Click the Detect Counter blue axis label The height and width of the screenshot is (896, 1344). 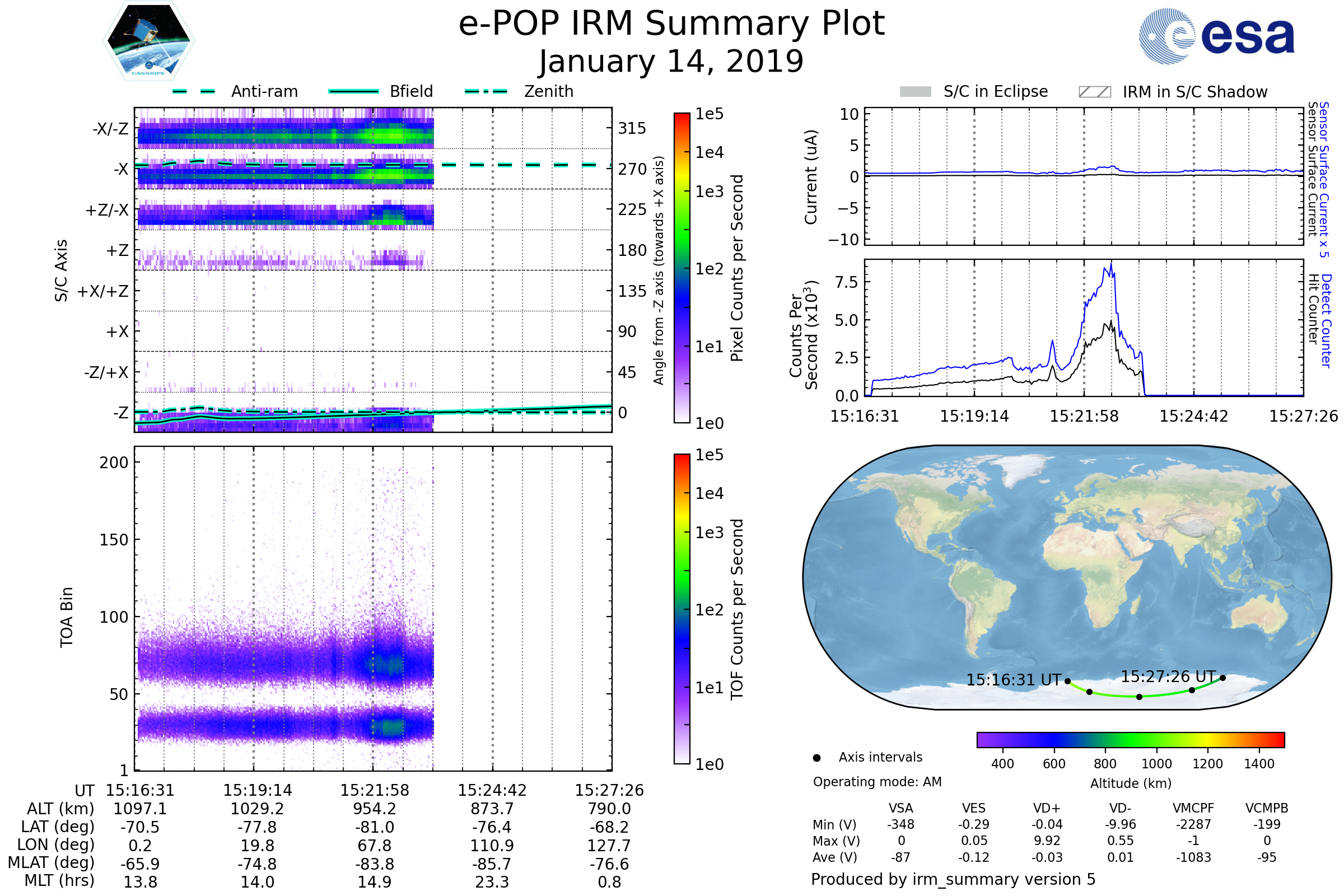point(1326,320)
